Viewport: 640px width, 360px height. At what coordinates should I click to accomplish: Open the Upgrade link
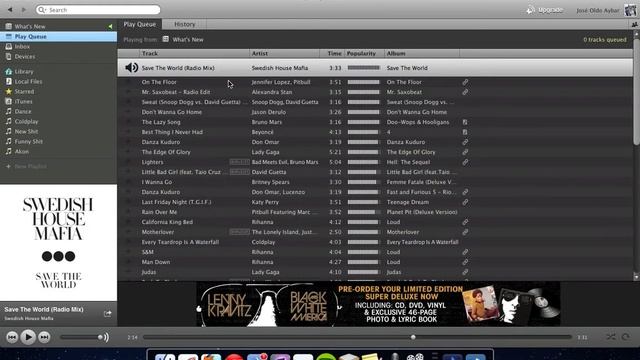545,10
